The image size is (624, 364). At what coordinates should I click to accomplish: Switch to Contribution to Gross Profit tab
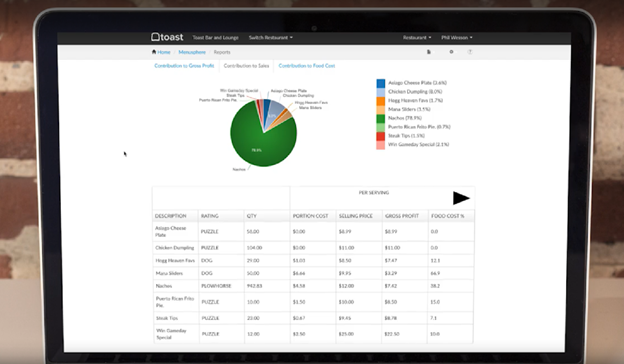pos(184,66)
